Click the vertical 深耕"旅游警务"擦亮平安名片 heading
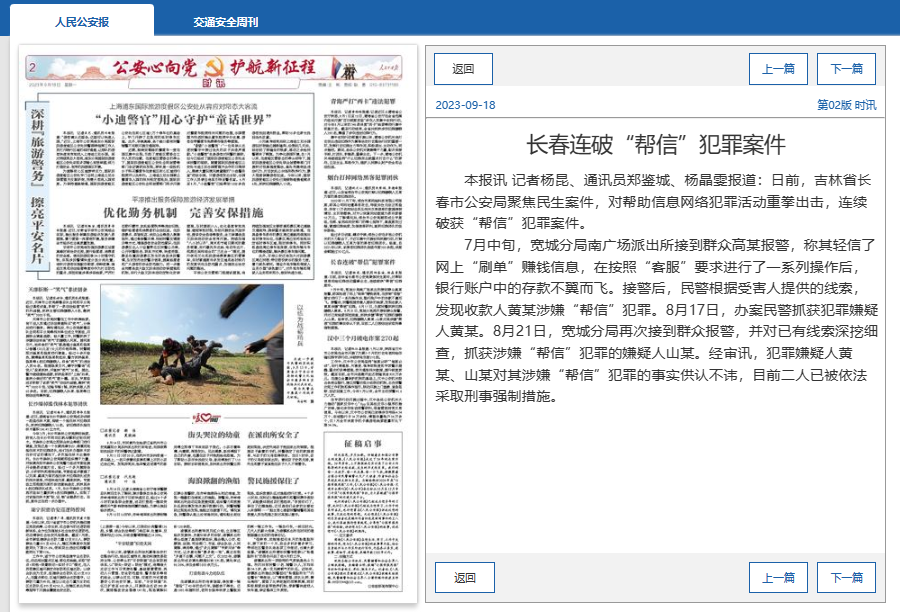This screenshot has height=612, width=900. click(37, 186)
